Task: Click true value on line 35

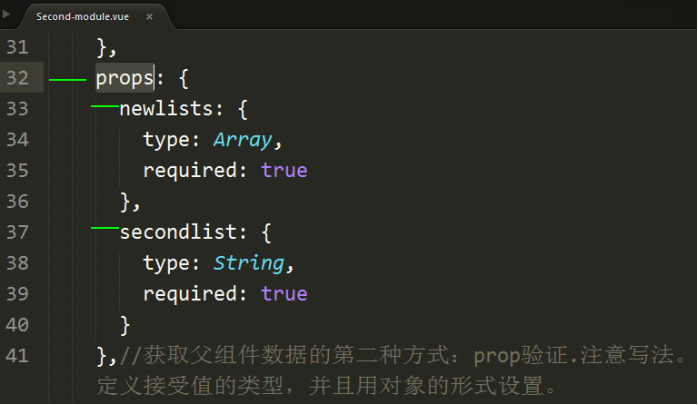Action: pyautogui.click(x=284, y=171)
